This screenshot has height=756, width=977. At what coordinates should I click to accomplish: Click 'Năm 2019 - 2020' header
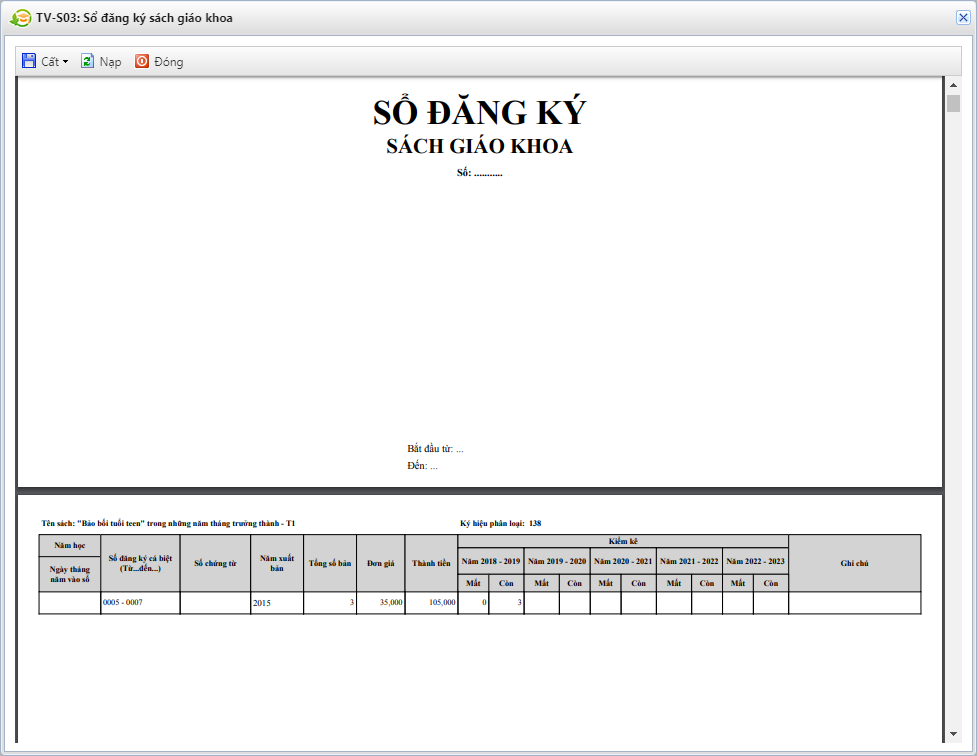tap(557, 562)
